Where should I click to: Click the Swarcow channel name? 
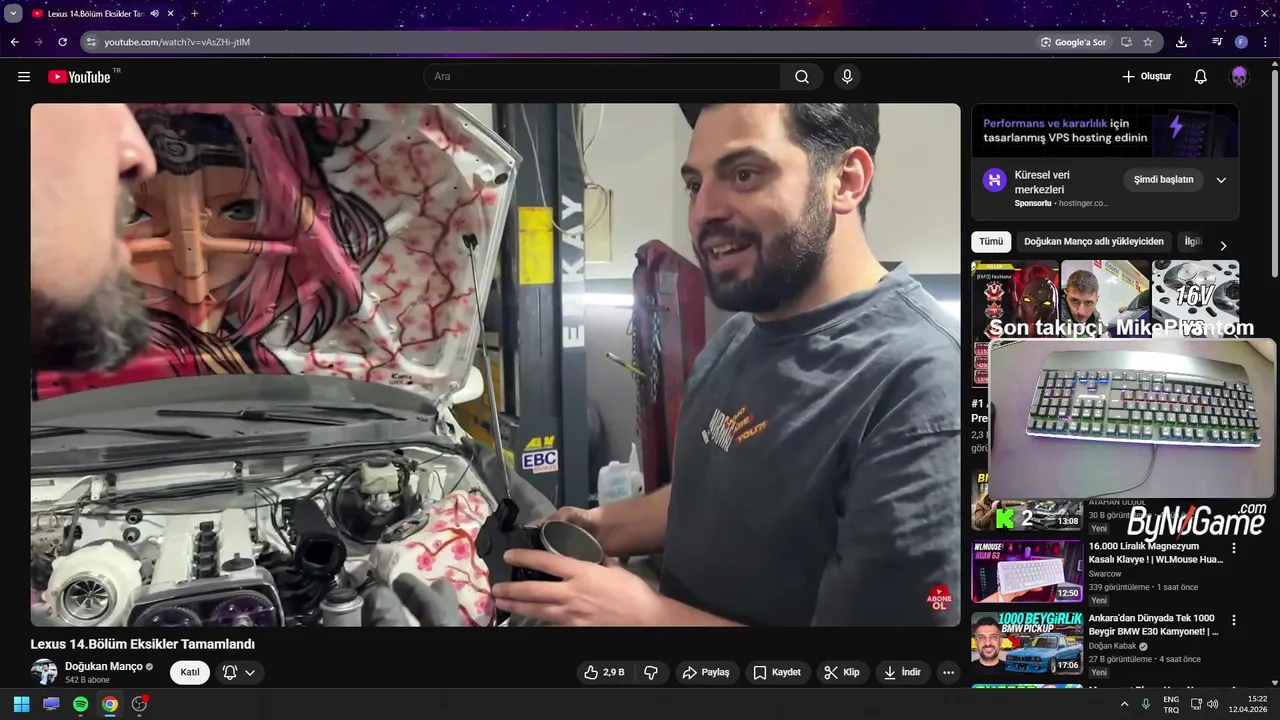pyautogui.click(x=1105, y=574)
